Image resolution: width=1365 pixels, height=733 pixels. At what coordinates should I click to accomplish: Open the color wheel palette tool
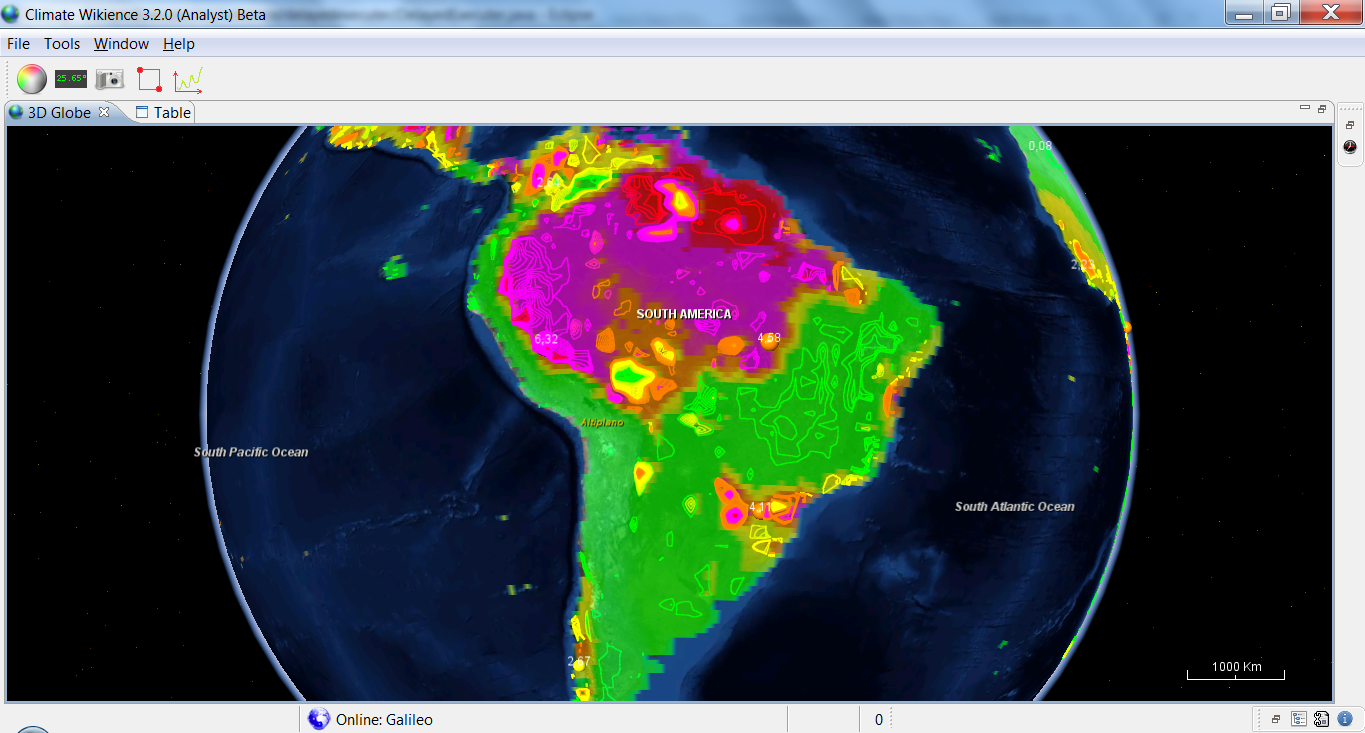pyautogui.click(x=32, y=79)
